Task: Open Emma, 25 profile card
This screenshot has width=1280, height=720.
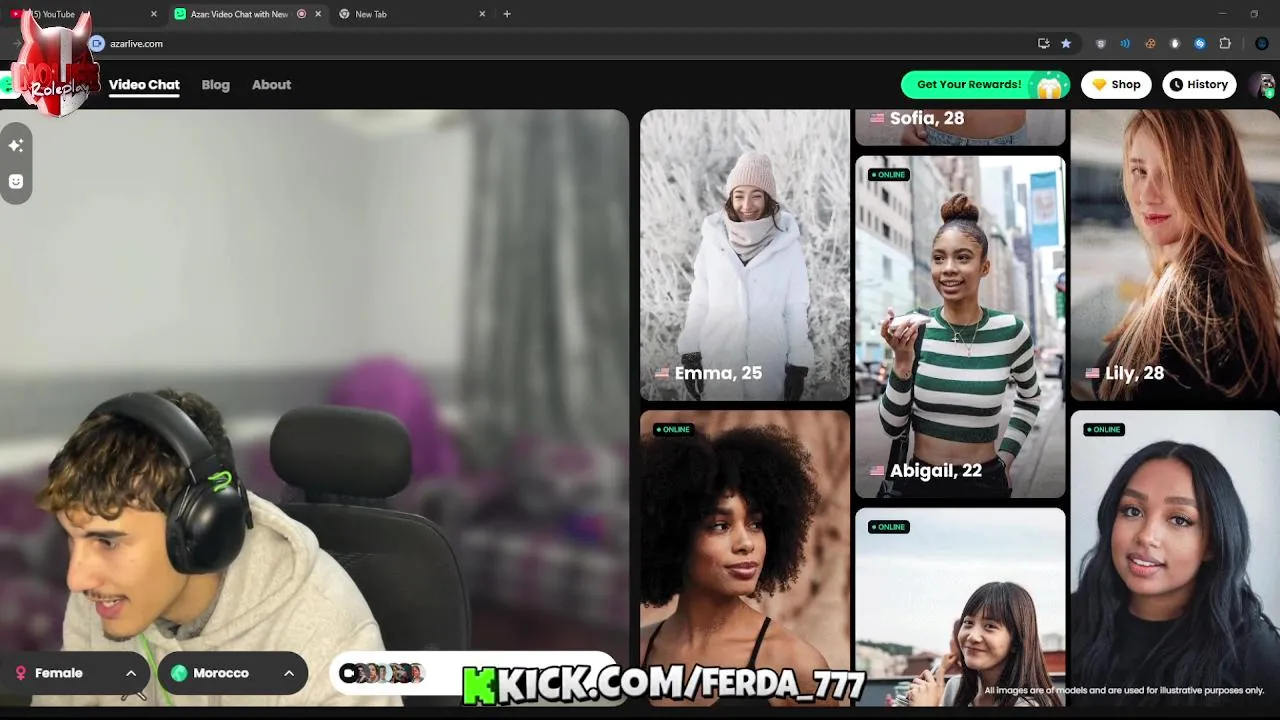Action: 745,255
